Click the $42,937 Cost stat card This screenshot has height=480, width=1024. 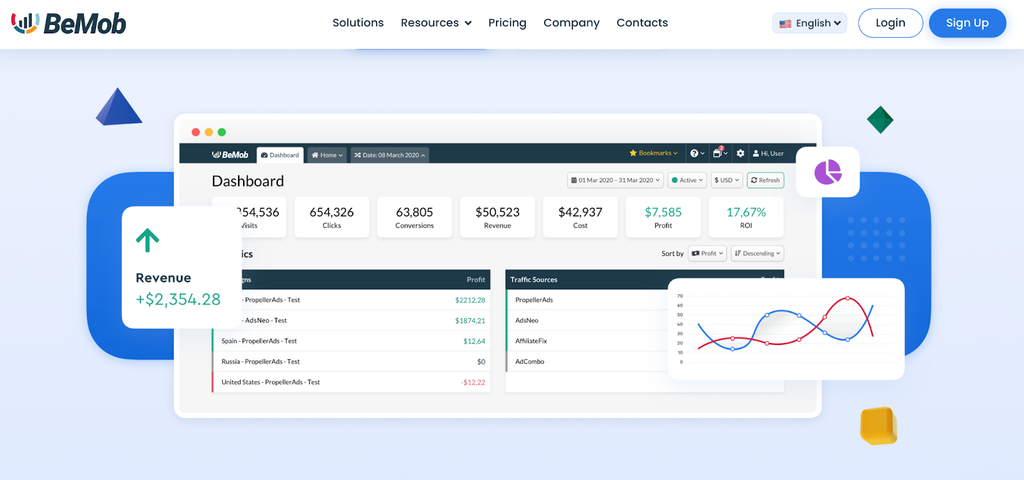click(x=581, y=217)
